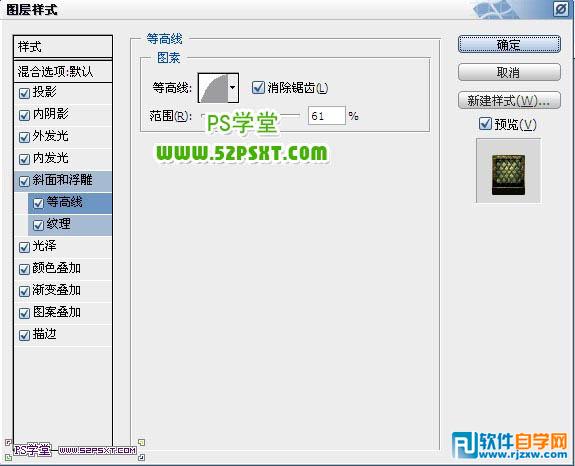The height and width of the screenshot is (466, 575).
Task: Open the 投影 settings row
Action: pyautogui.click(x=63, y=93)
